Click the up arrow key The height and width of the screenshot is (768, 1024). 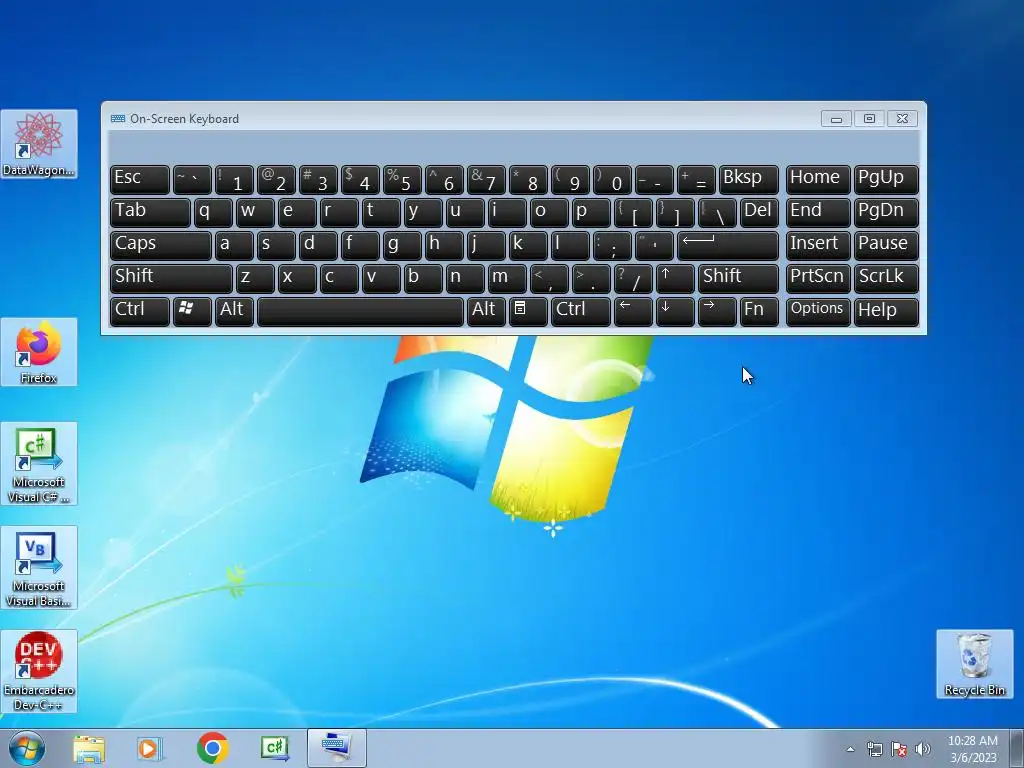click(x=675, y=278)
